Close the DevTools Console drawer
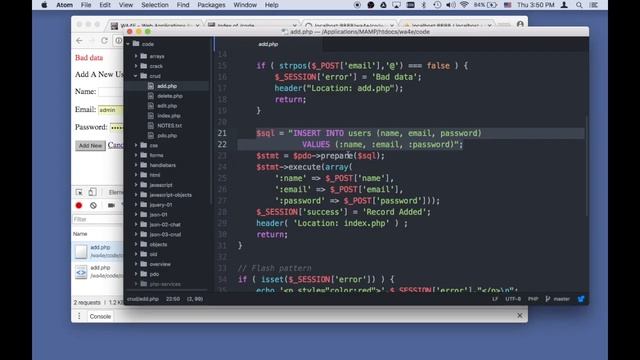 click(520, 316)
